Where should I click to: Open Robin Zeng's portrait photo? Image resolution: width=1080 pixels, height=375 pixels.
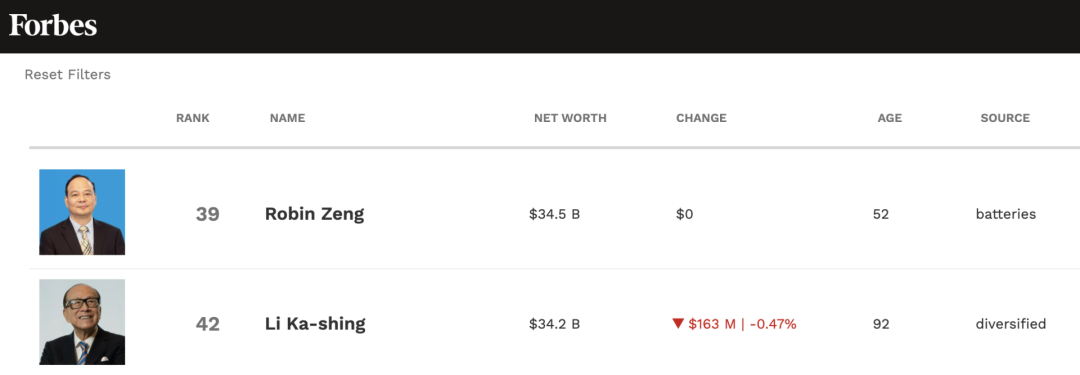(82, 212)
